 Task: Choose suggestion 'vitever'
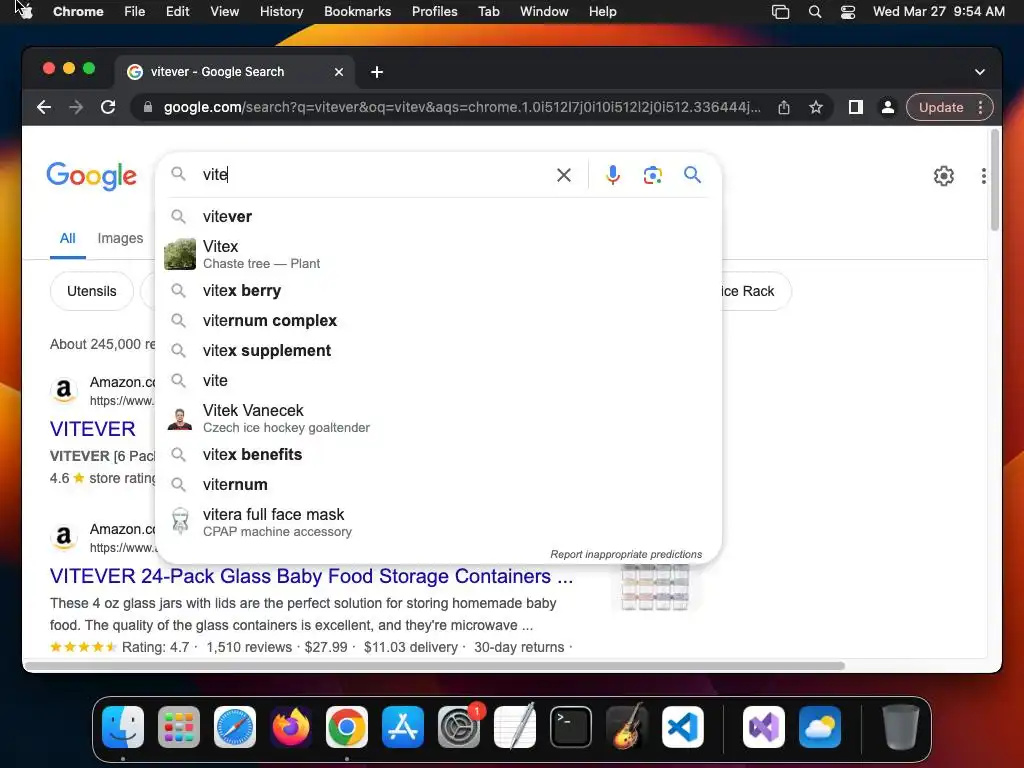(439, 216)
